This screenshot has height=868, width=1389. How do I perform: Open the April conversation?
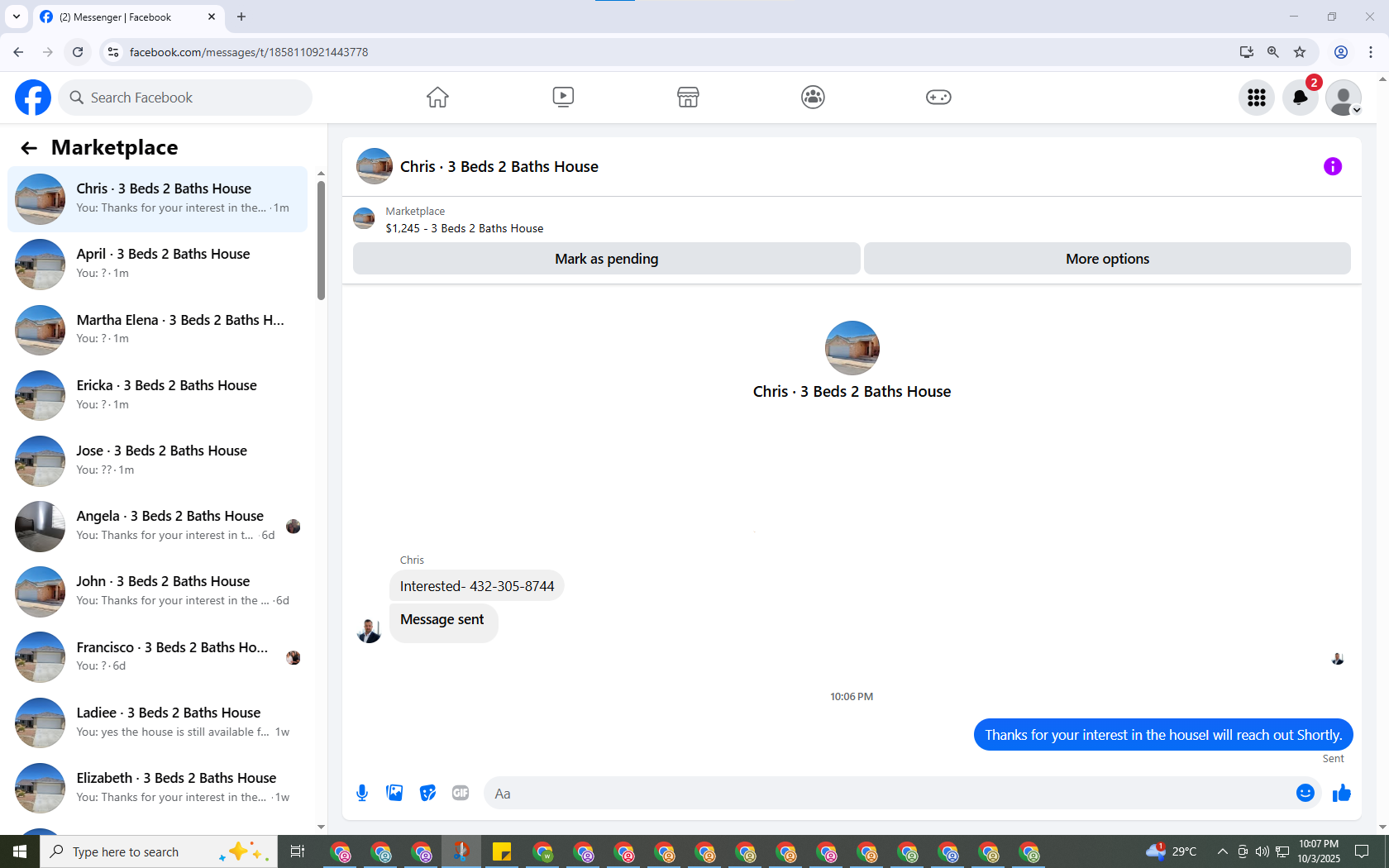coord(157,265)
